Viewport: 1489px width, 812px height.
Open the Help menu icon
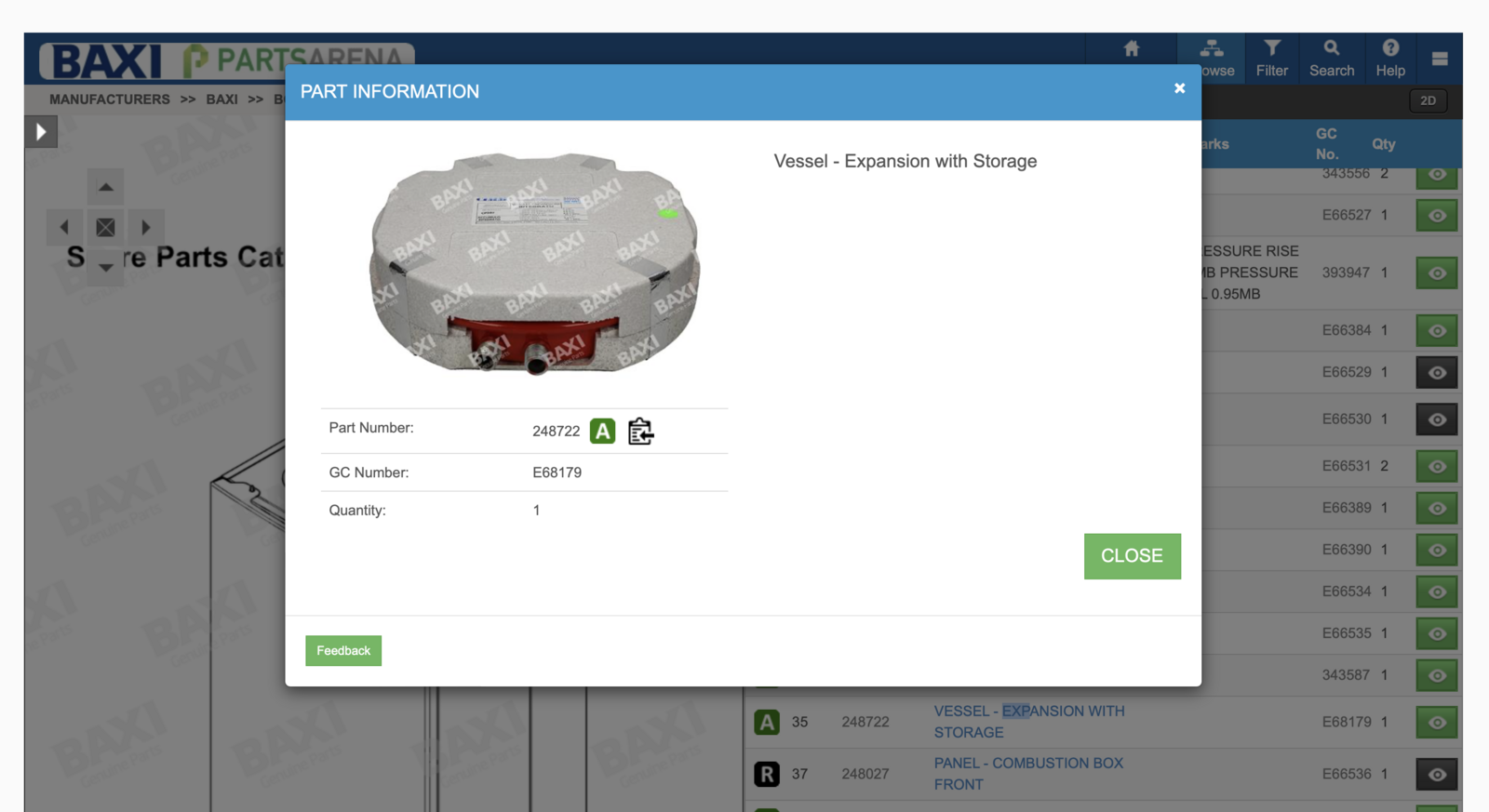click(1389, 59)
